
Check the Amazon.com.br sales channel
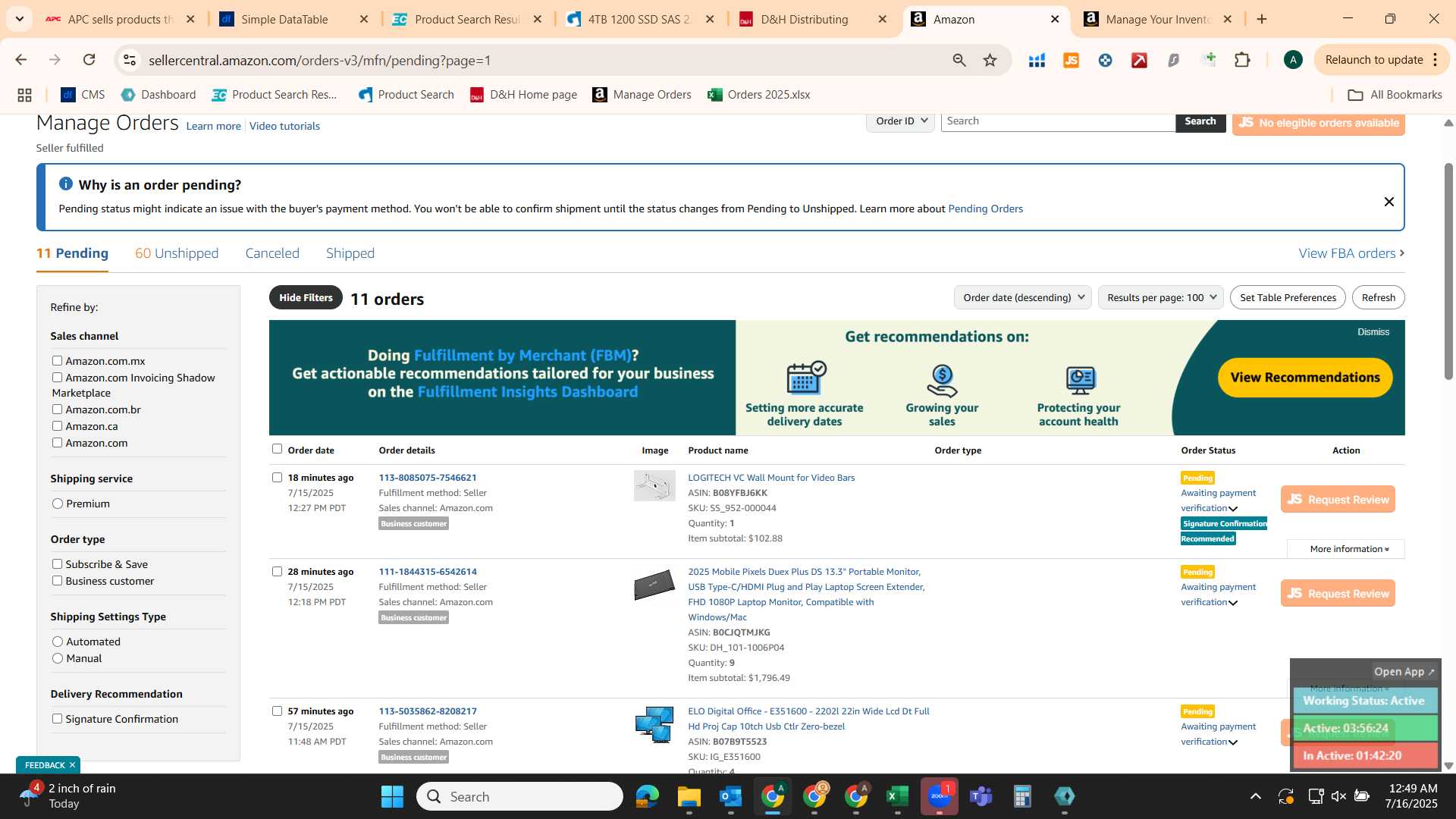(x=57, y=409)
